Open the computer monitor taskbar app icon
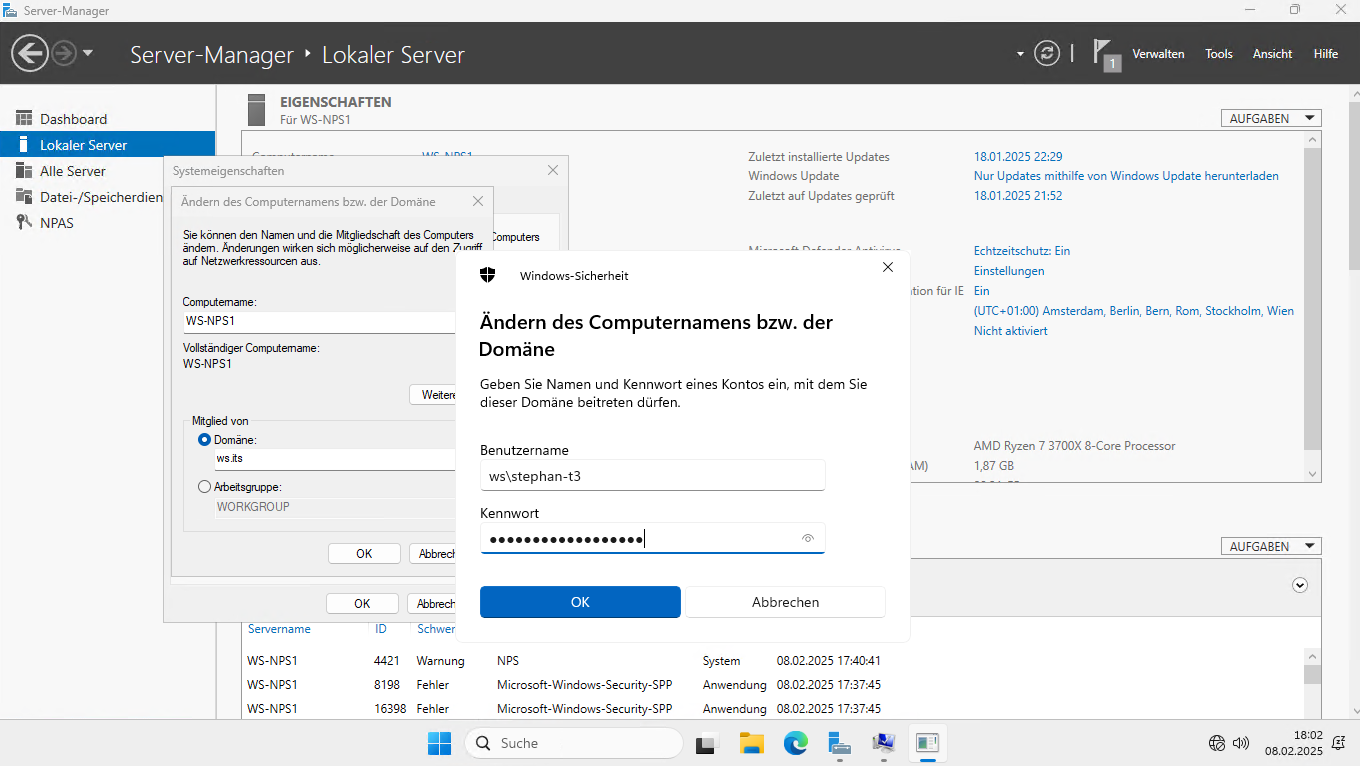This screenshot has width=1360, height=766. pyautogui.click(x=883, y=743)
